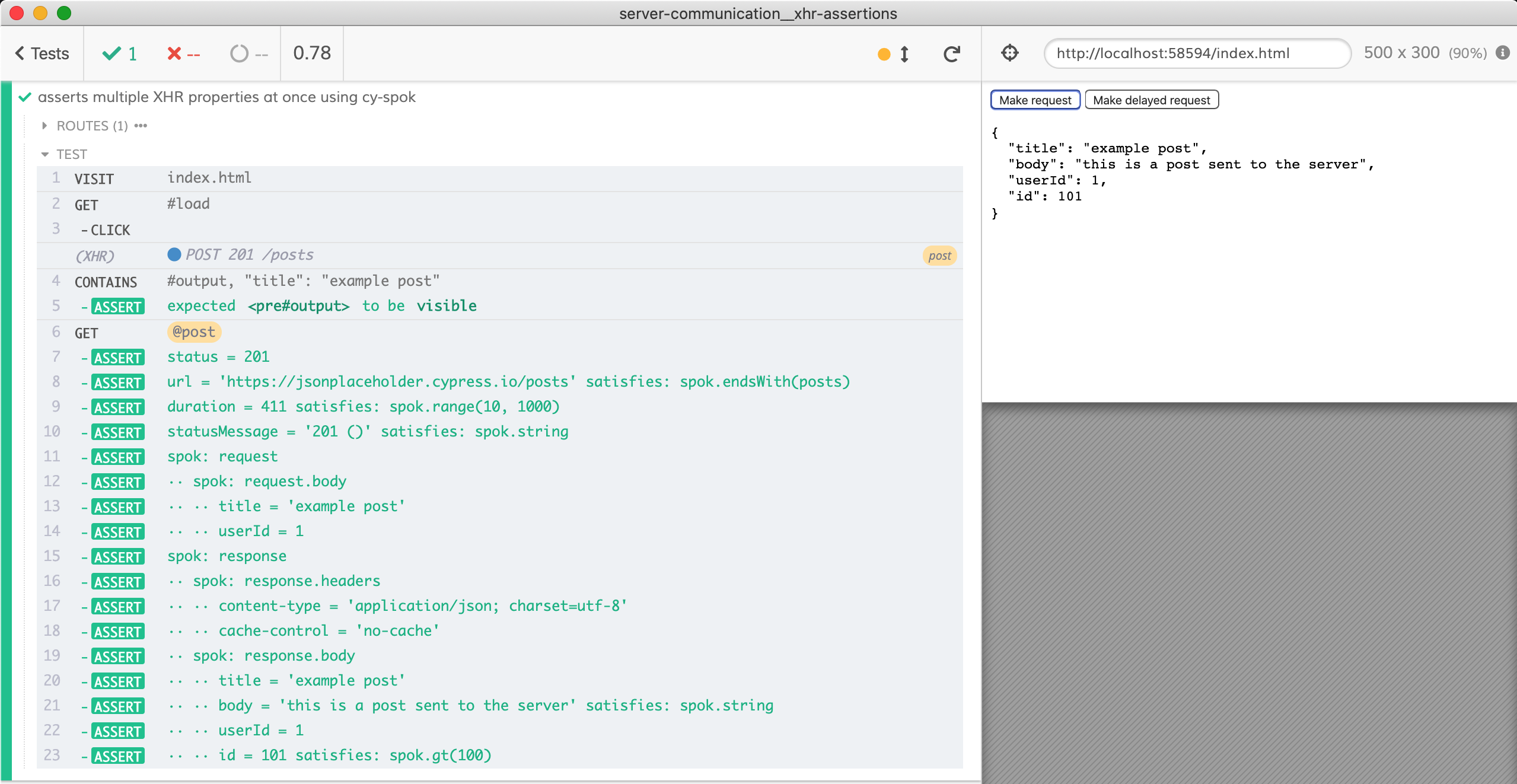This screenshot has height=784, width=1517.
Task: Click the reload tests icon
Action: [951, 54]
